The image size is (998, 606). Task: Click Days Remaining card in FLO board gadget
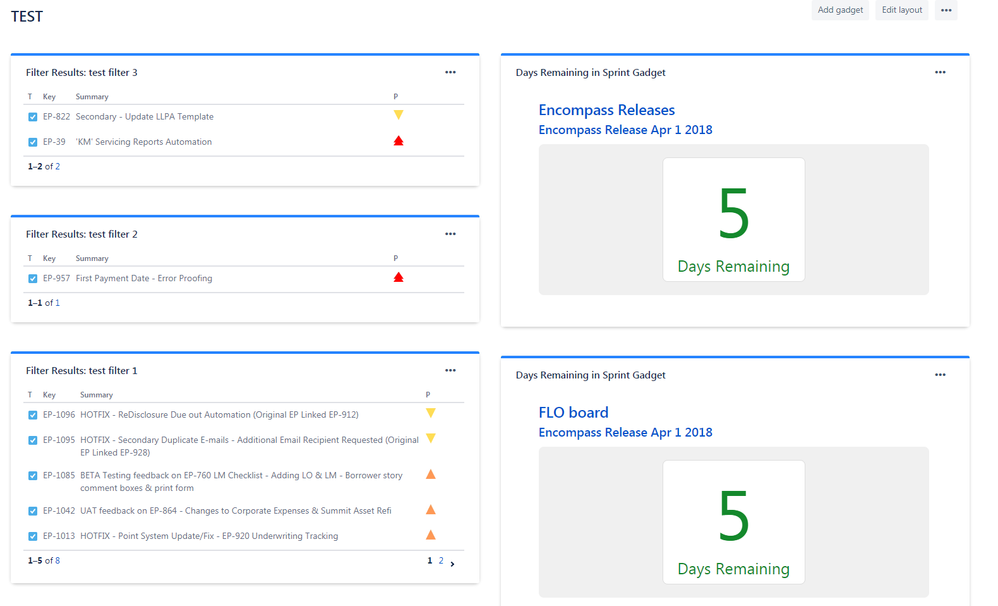coord(733,522)
